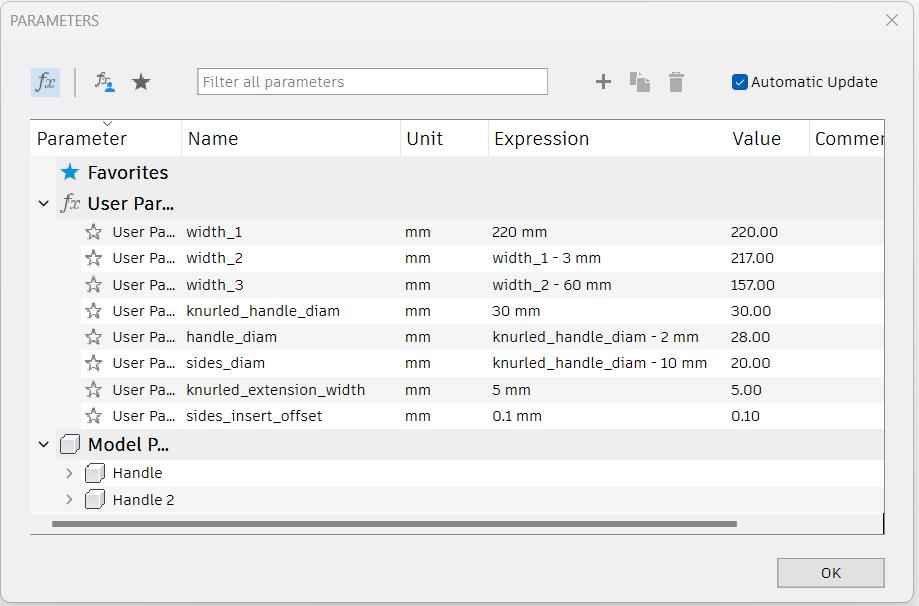Expand the Handle 2 component parameters
This screenshot has width=919, height=606.
69,499
